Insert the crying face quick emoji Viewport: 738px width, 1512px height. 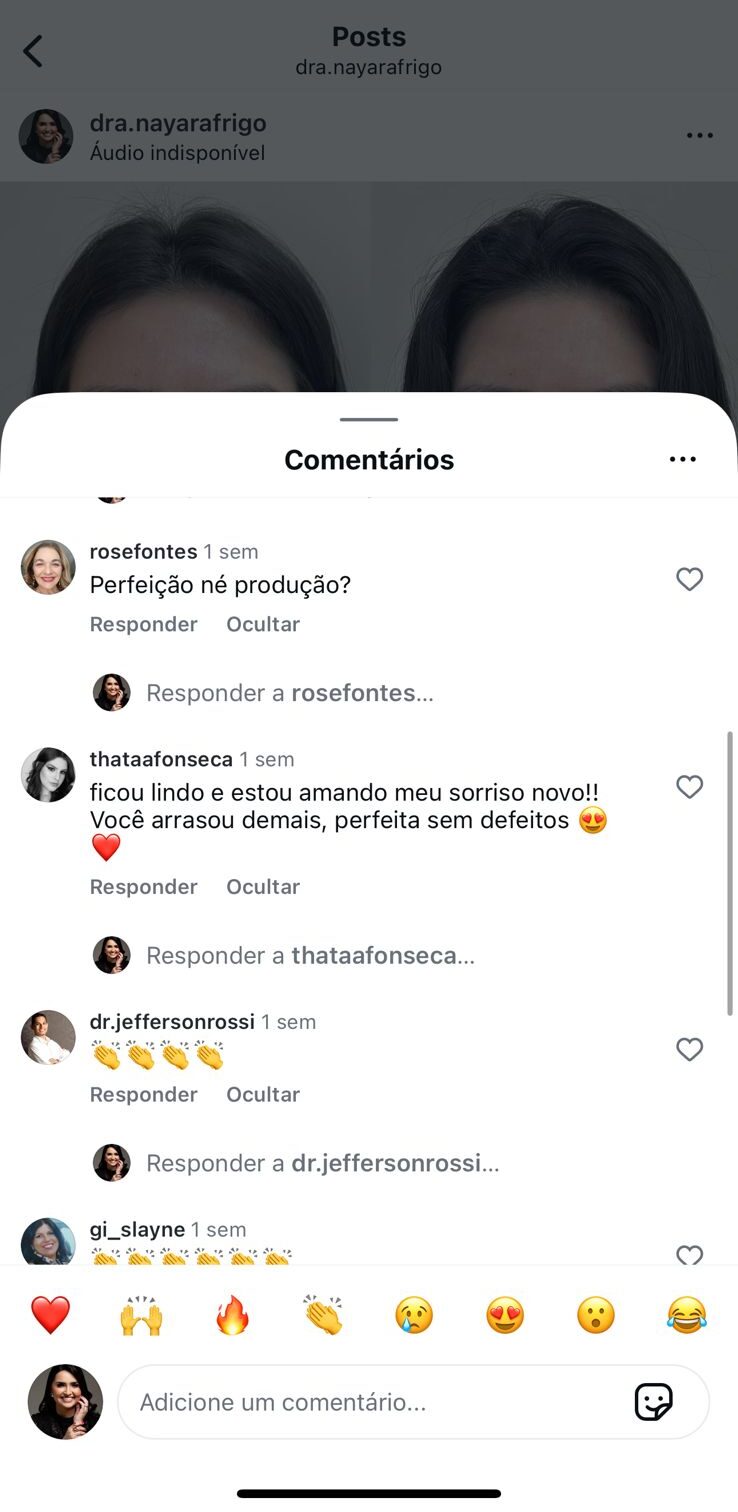point(414,1315)
